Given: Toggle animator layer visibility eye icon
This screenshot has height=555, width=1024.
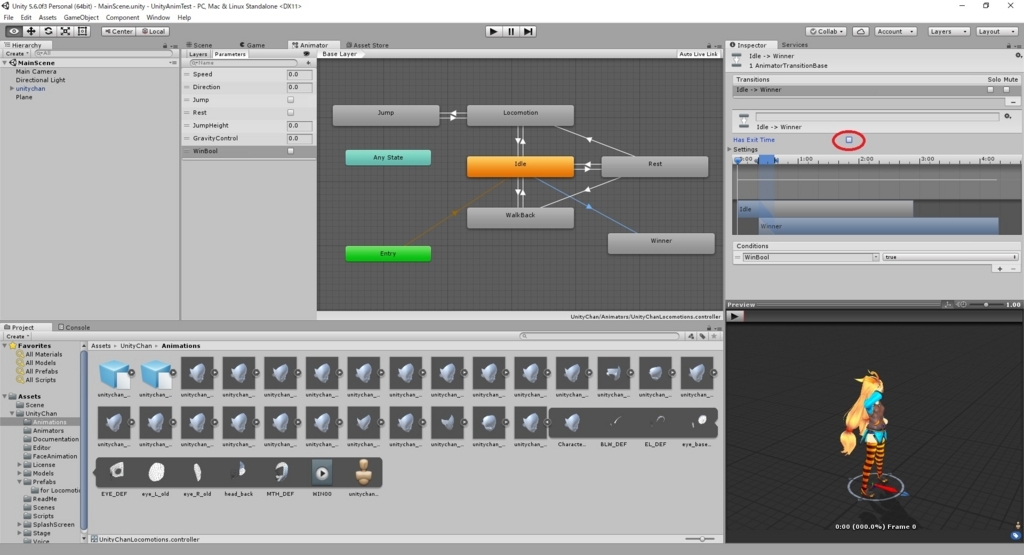Looking at the screenshot, I should (306, 54).
